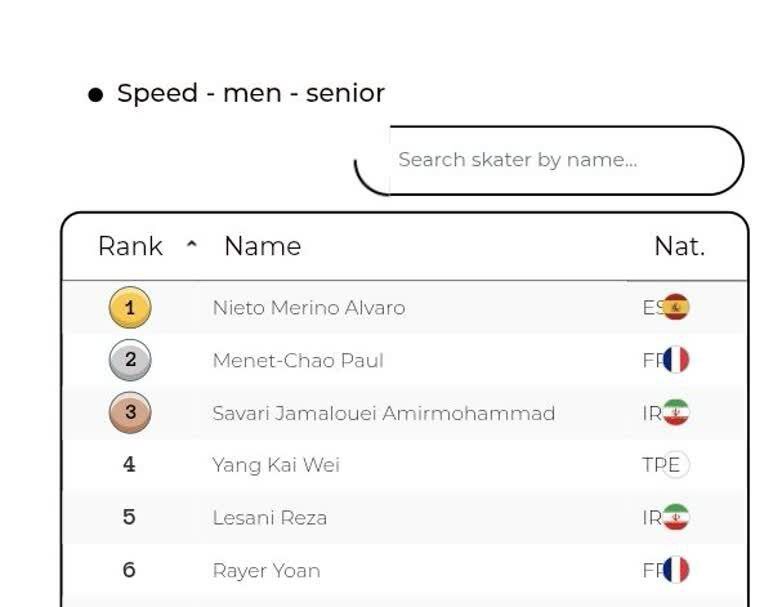Open skater Nieto Merino Alvaro
The image size is (782, 607).
click(308, 308)
